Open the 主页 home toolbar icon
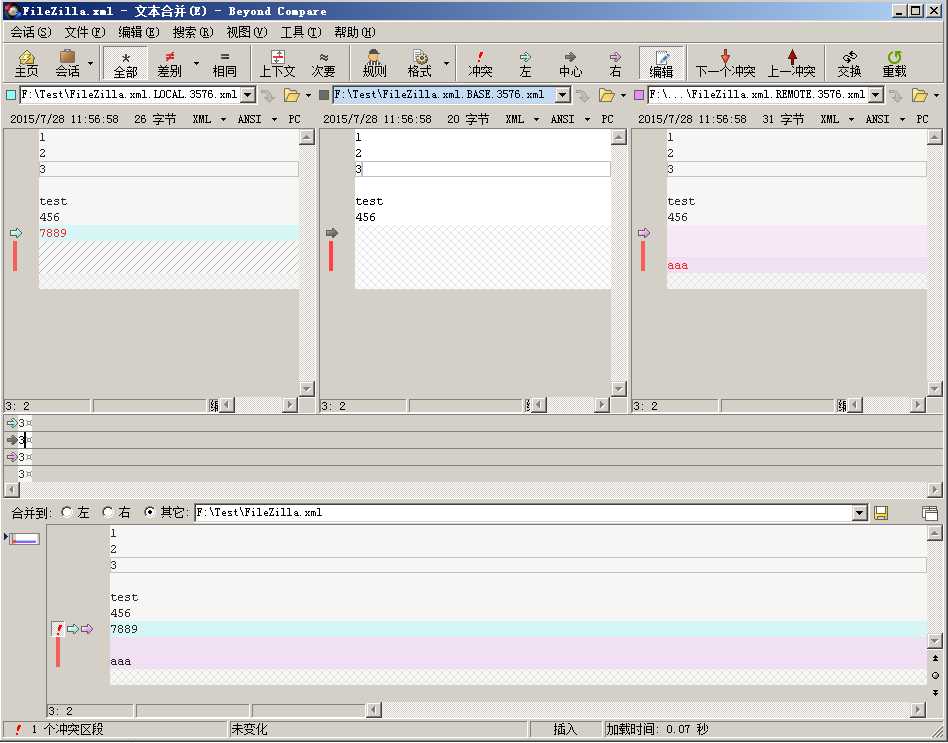Image resolution: width=948 pixels, height=743 pixels. pyautogui.click(x=27, y=63)
